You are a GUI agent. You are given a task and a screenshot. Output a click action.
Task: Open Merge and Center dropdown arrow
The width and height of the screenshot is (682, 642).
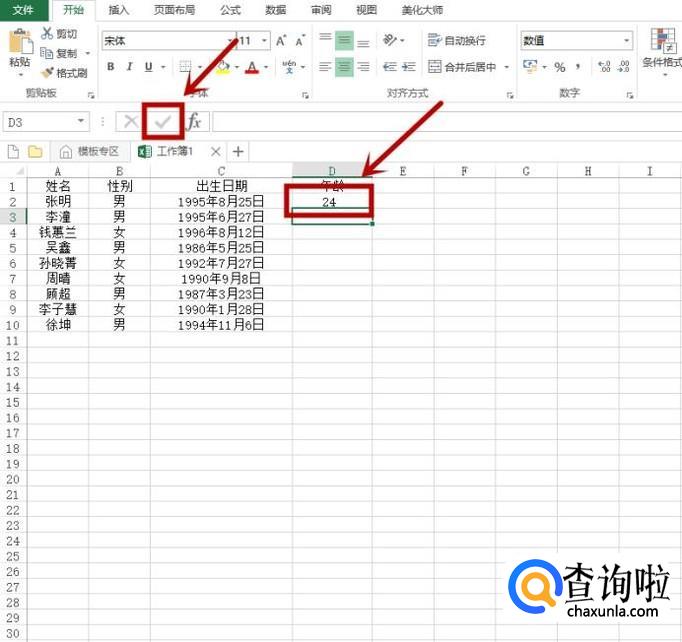click(x=507, y=67)
